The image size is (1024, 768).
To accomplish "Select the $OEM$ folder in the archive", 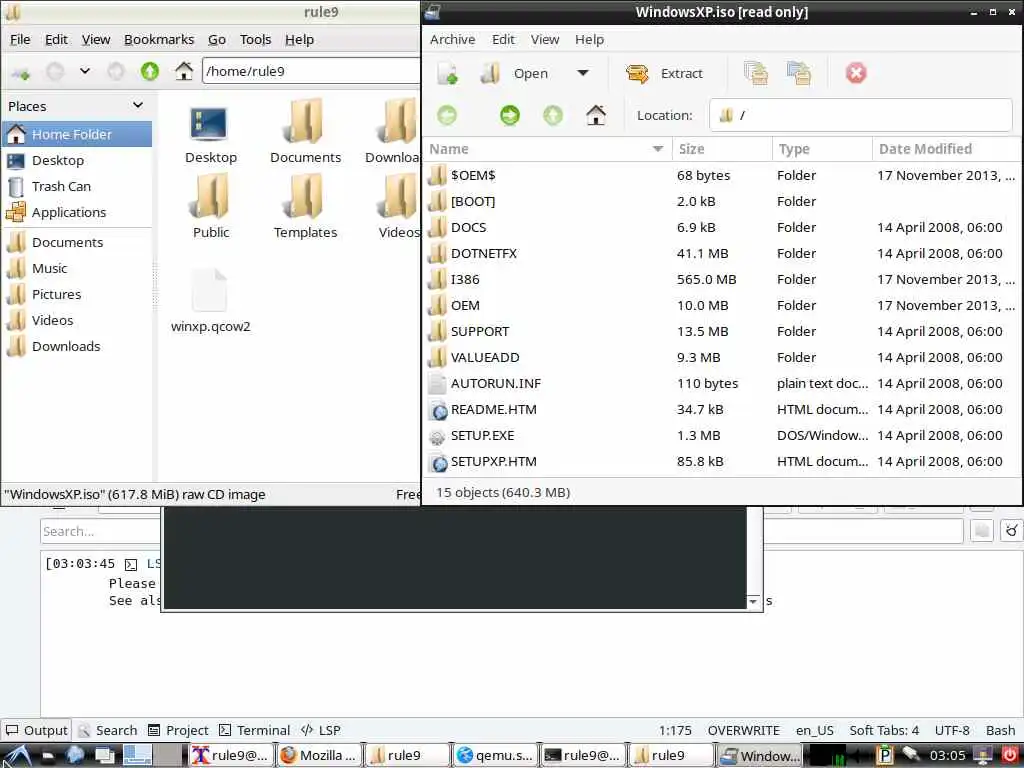I will [722, 176].
